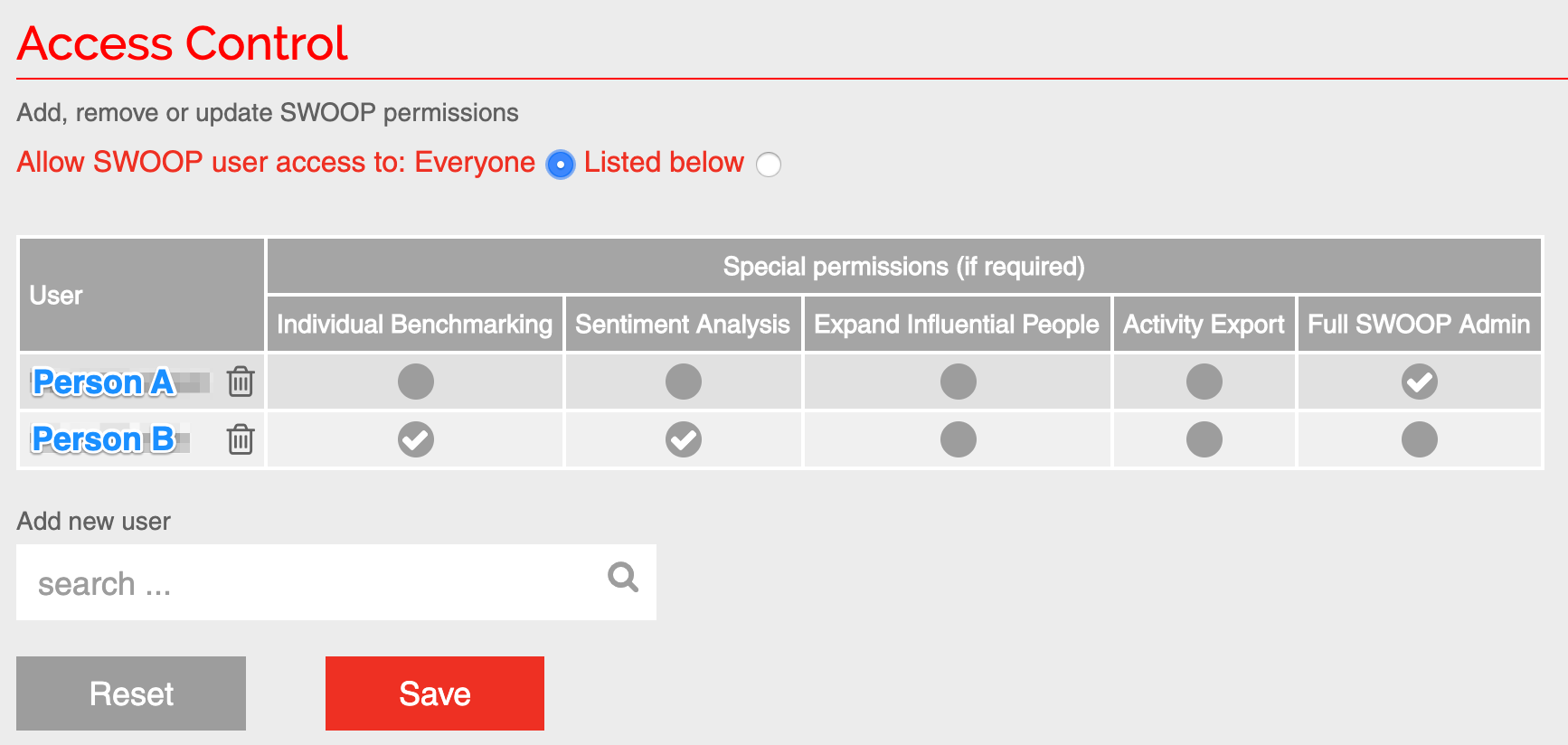Screen dimensions: 1568x745
Task: Open the Person A user link
Action: click(x=104, y=382)
